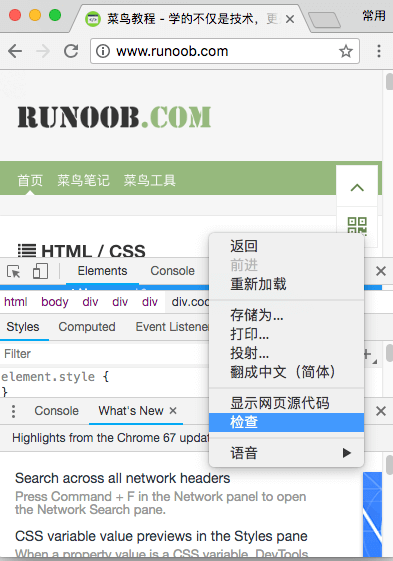Select 显示网页源代码 in the context menu
Viewport: 393px width, 561px height.
click(280, 403)
